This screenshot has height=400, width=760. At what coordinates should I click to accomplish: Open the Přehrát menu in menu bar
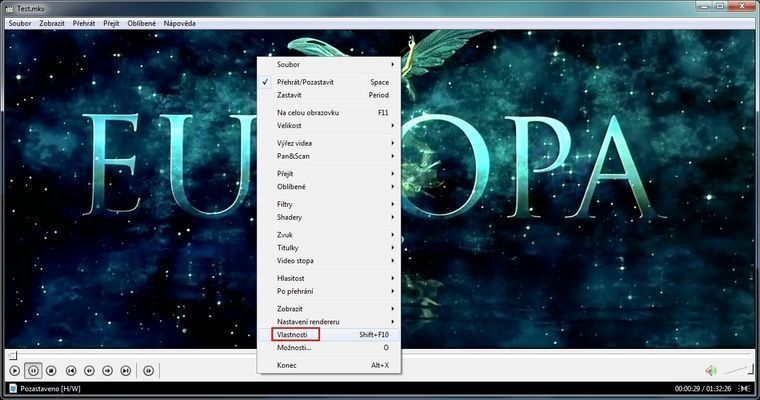(x=84, y=23)
